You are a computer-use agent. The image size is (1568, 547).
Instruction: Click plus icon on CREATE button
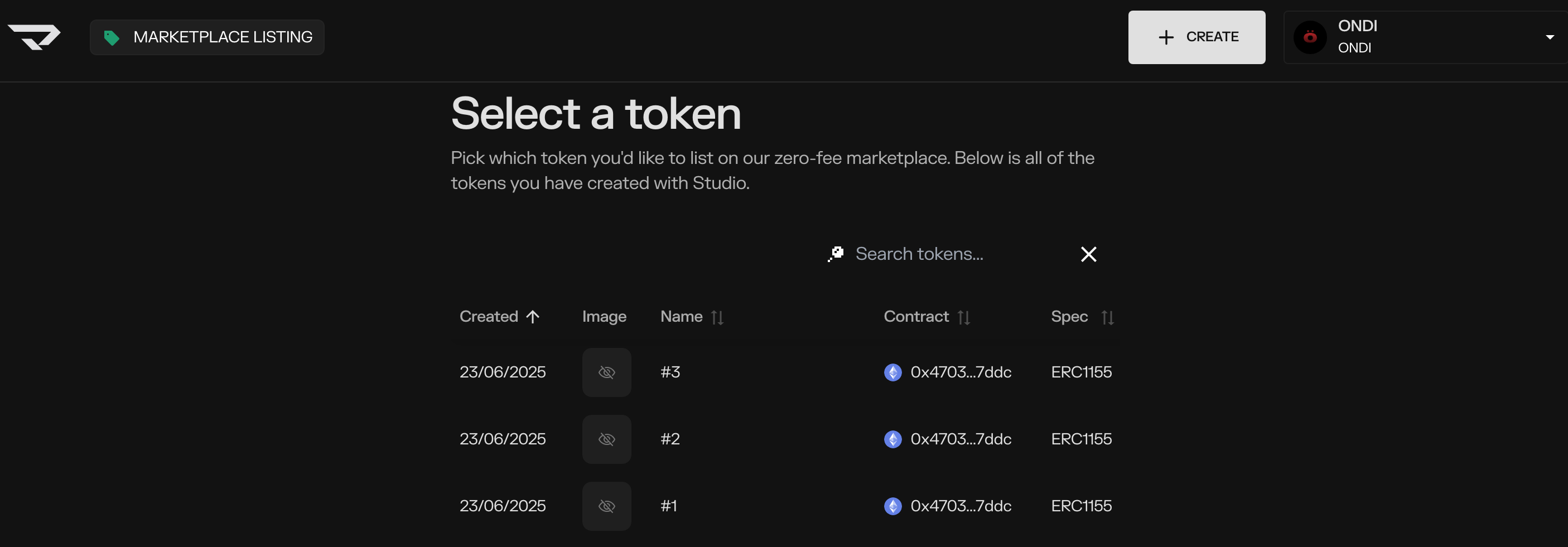[1166, 37]
